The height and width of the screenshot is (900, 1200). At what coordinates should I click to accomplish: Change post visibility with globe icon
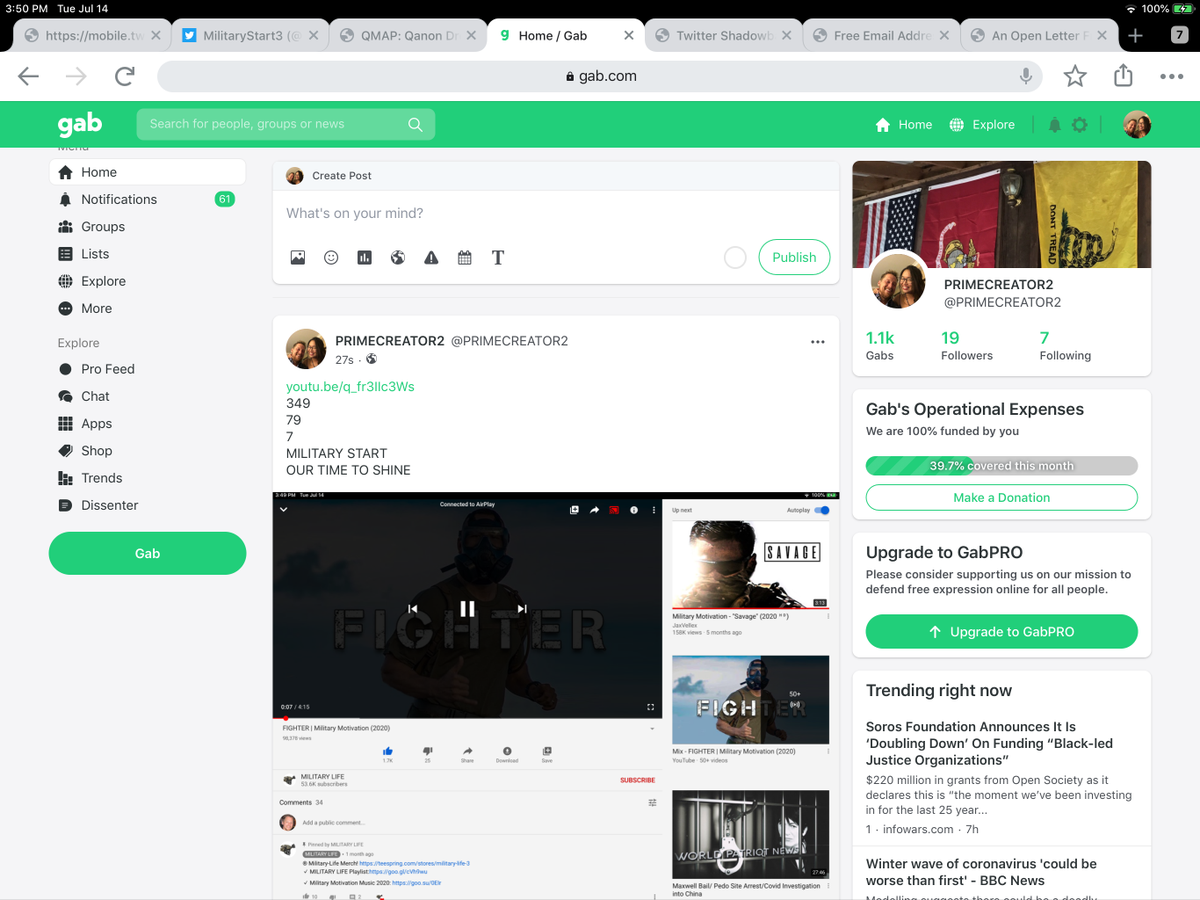(398, 257)
